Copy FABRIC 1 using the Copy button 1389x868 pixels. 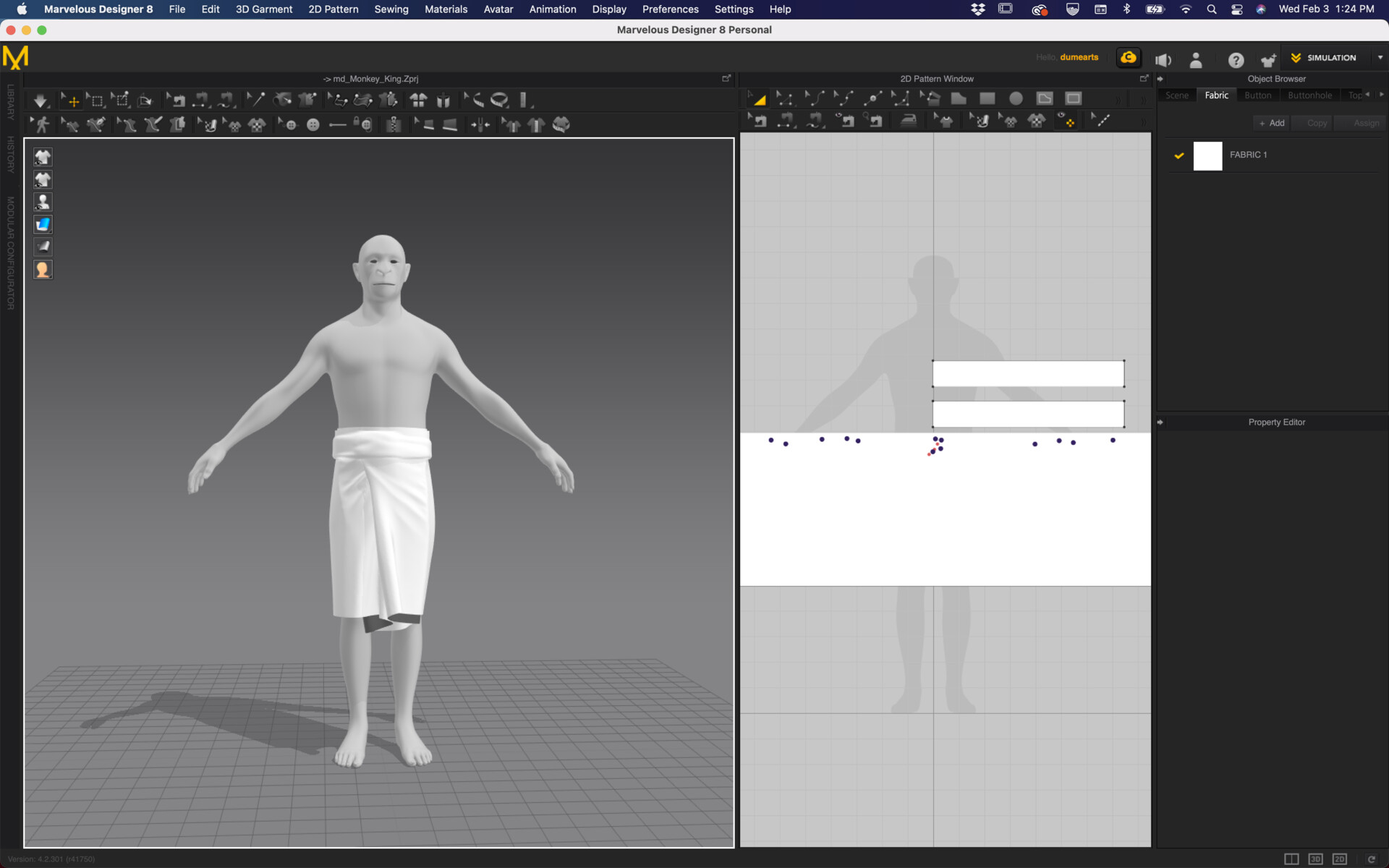(x=1313, y=123)
